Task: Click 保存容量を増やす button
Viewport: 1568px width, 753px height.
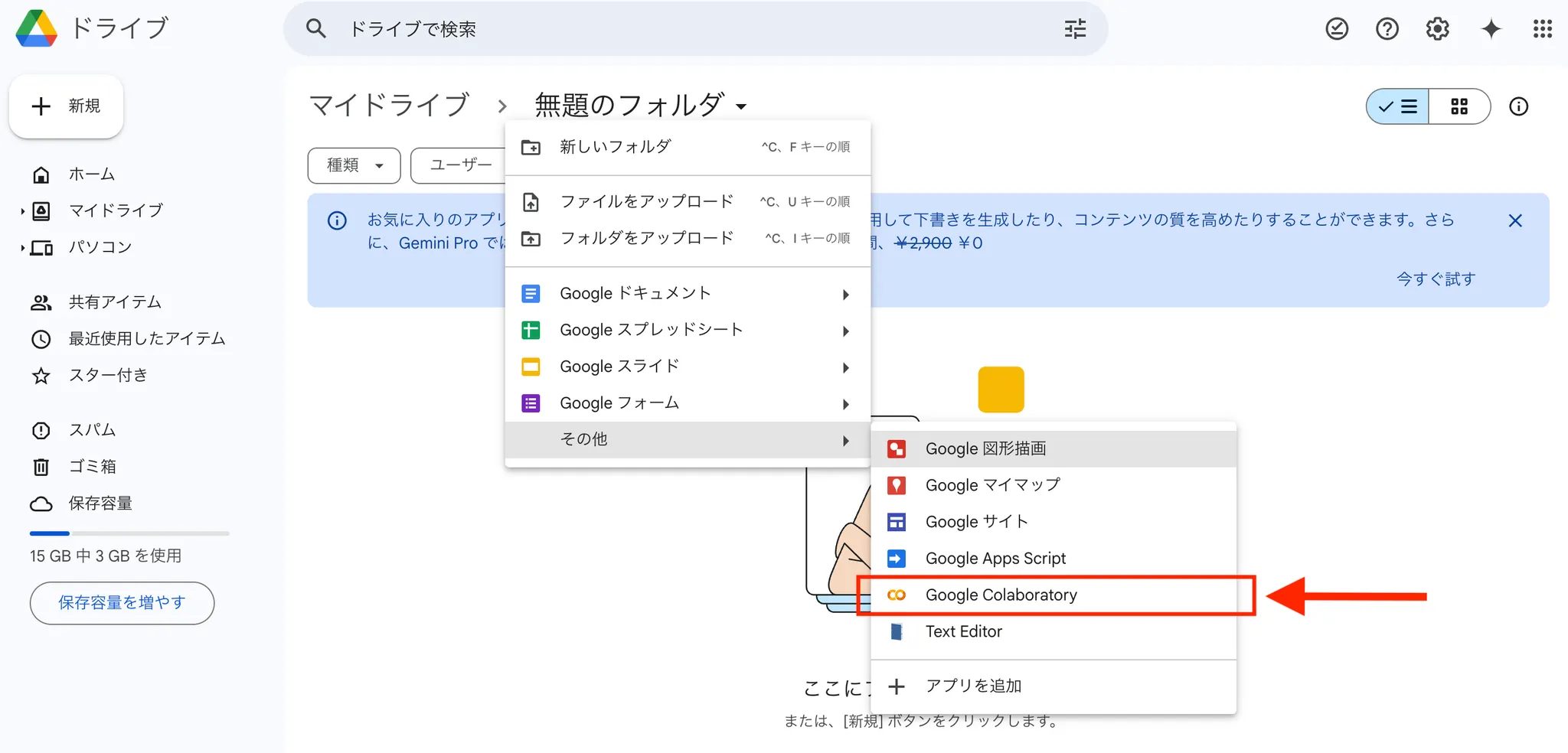Action: point(122,603)
